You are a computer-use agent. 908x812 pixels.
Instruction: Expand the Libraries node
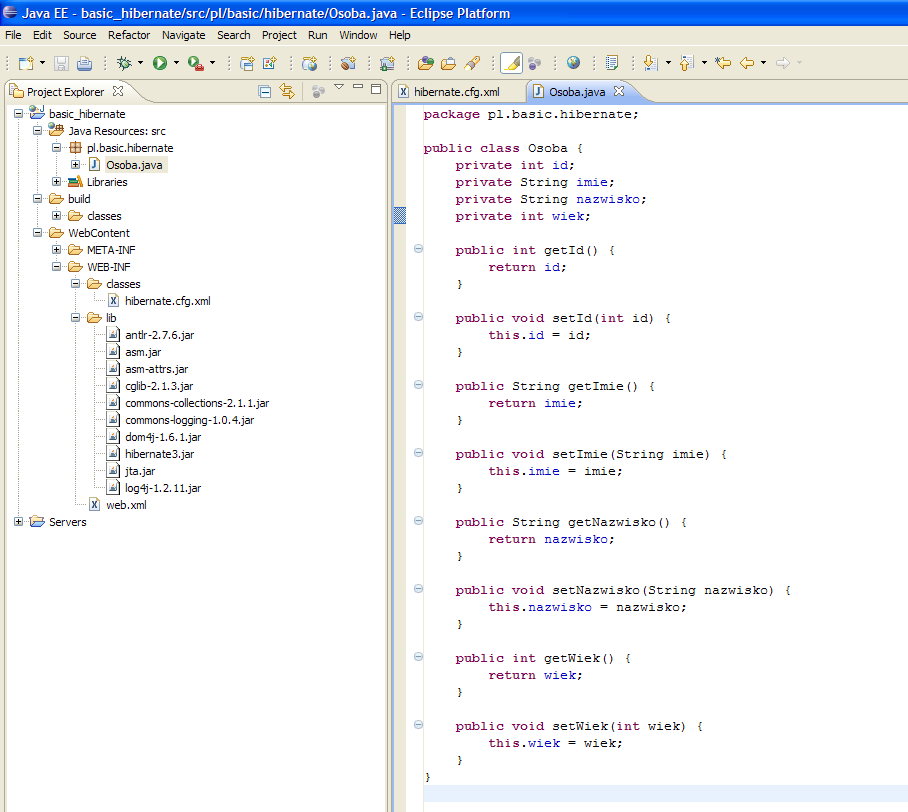[x=56, y=181]
